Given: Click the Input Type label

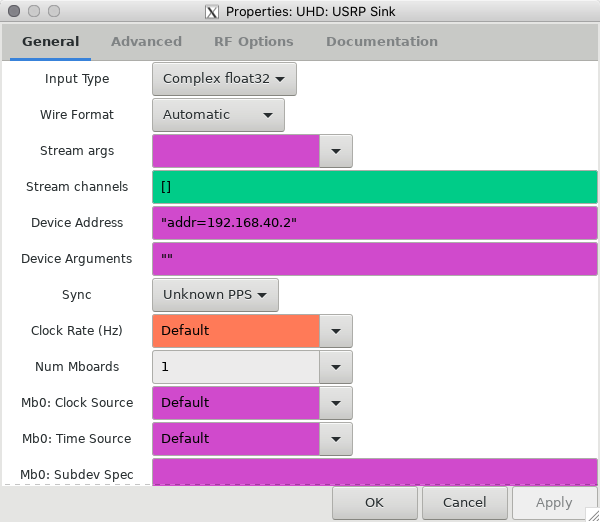Looking at the screenshot, I should (x=77, y=79).
